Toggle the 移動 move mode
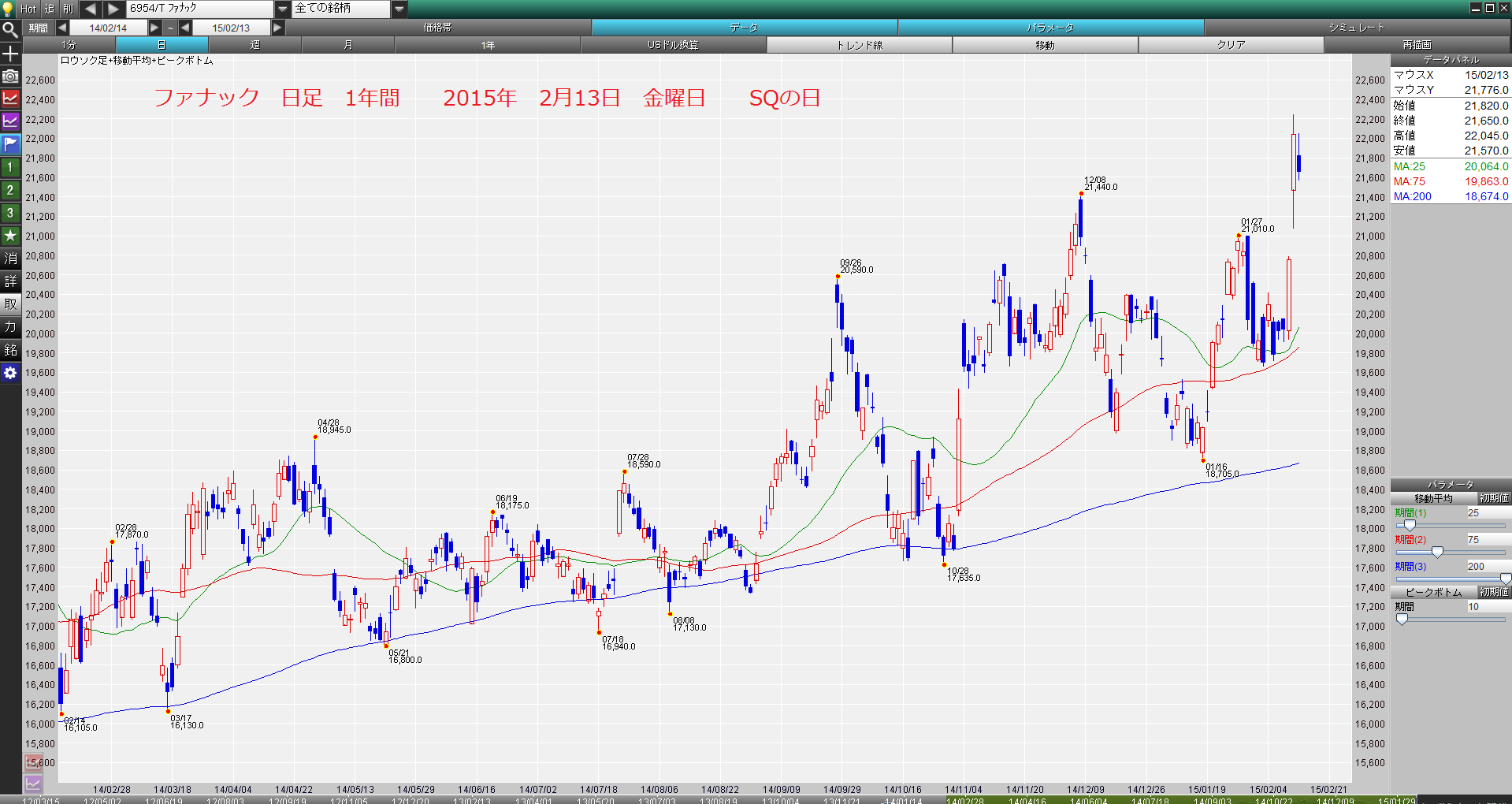1512x804 pixels. (1046, 45)
